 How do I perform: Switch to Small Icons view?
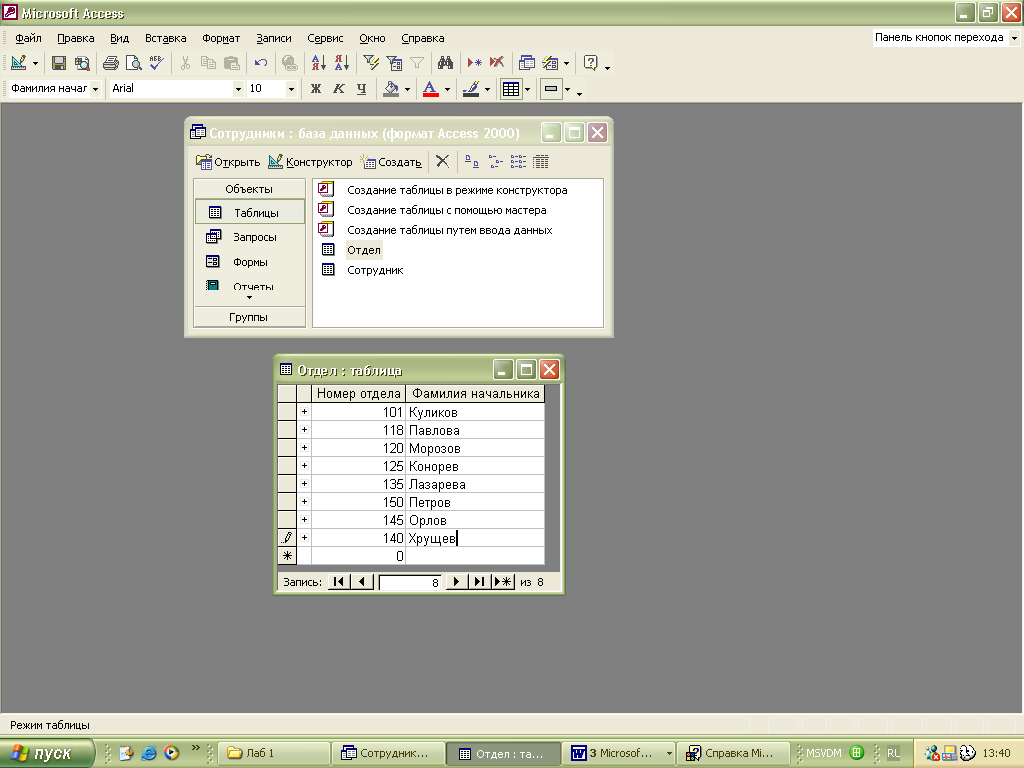click(495, 161)
